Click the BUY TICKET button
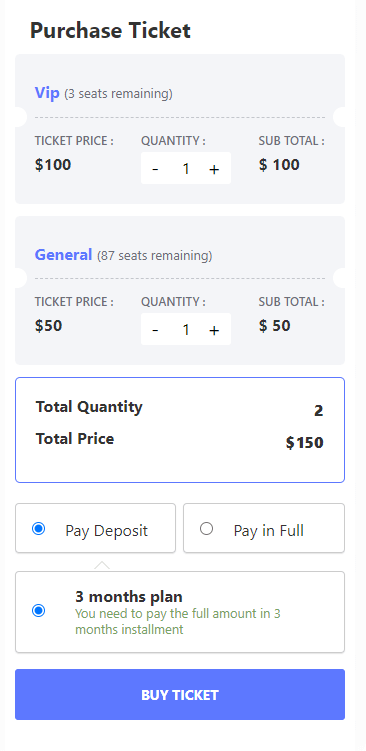 coord(180,694)
